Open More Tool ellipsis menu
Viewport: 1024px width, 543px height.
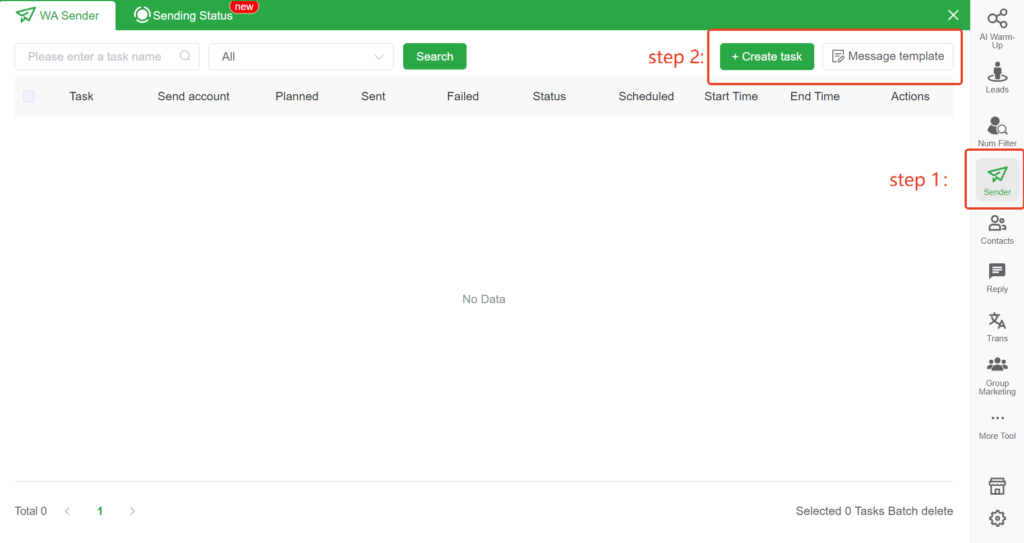(x=997, y=427)
